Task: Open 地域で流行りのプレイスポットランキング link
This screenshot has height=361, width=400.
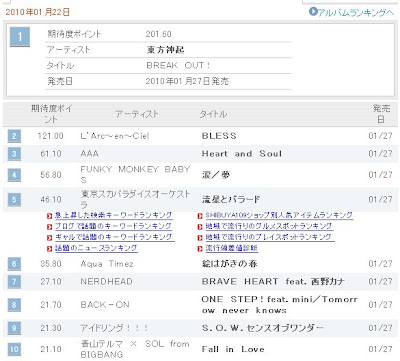Action: 269,237
